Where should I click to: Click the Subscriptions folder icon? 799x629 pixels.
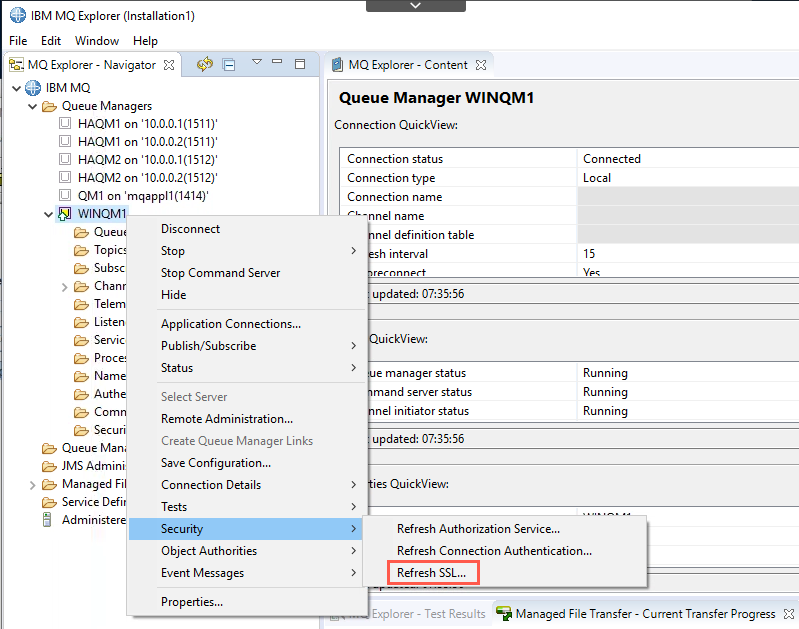coord(82,268)
